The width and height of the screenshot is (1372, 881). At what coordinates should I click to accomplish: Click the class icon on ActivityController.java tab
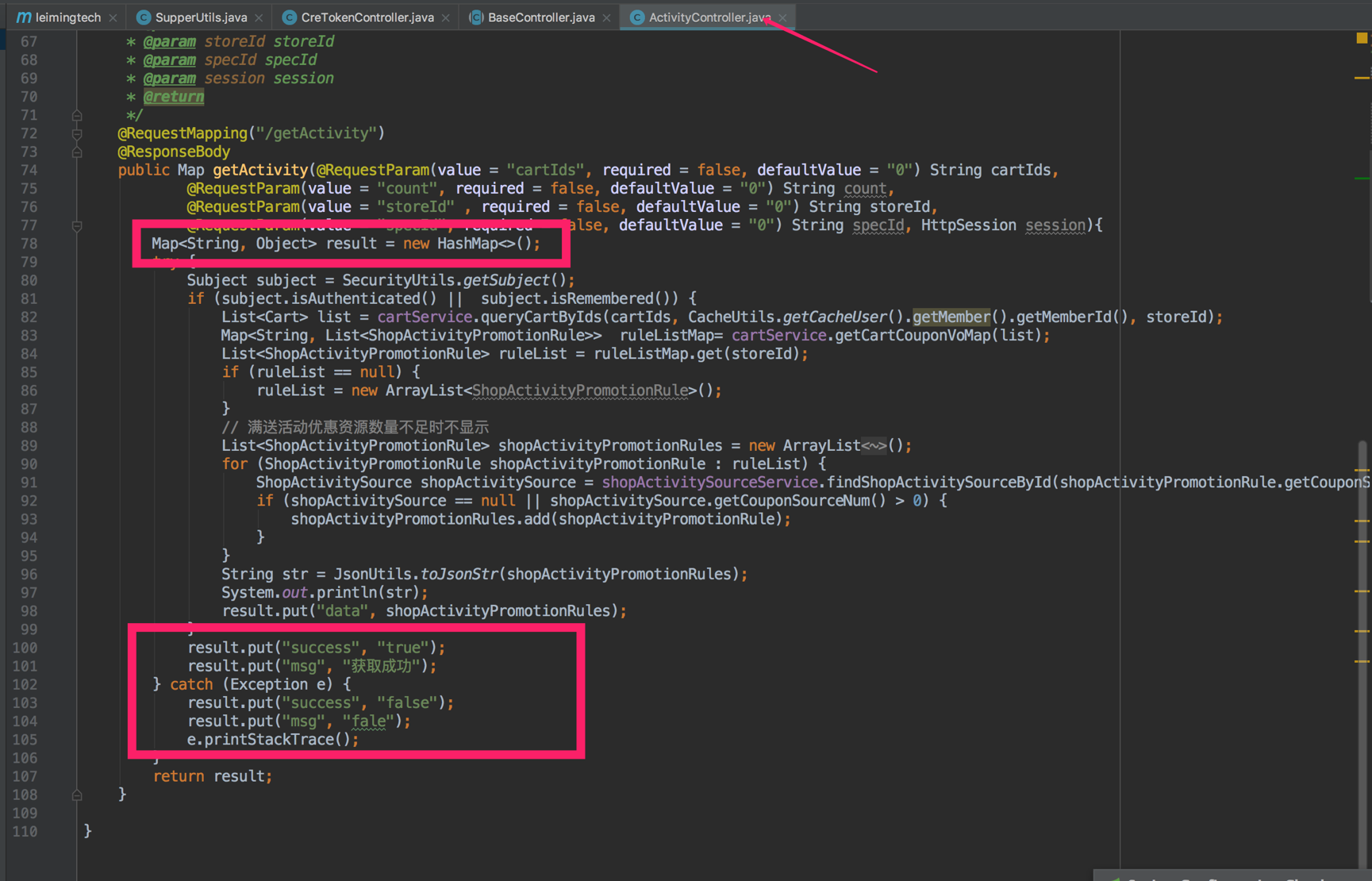click(x=636, y=17)
